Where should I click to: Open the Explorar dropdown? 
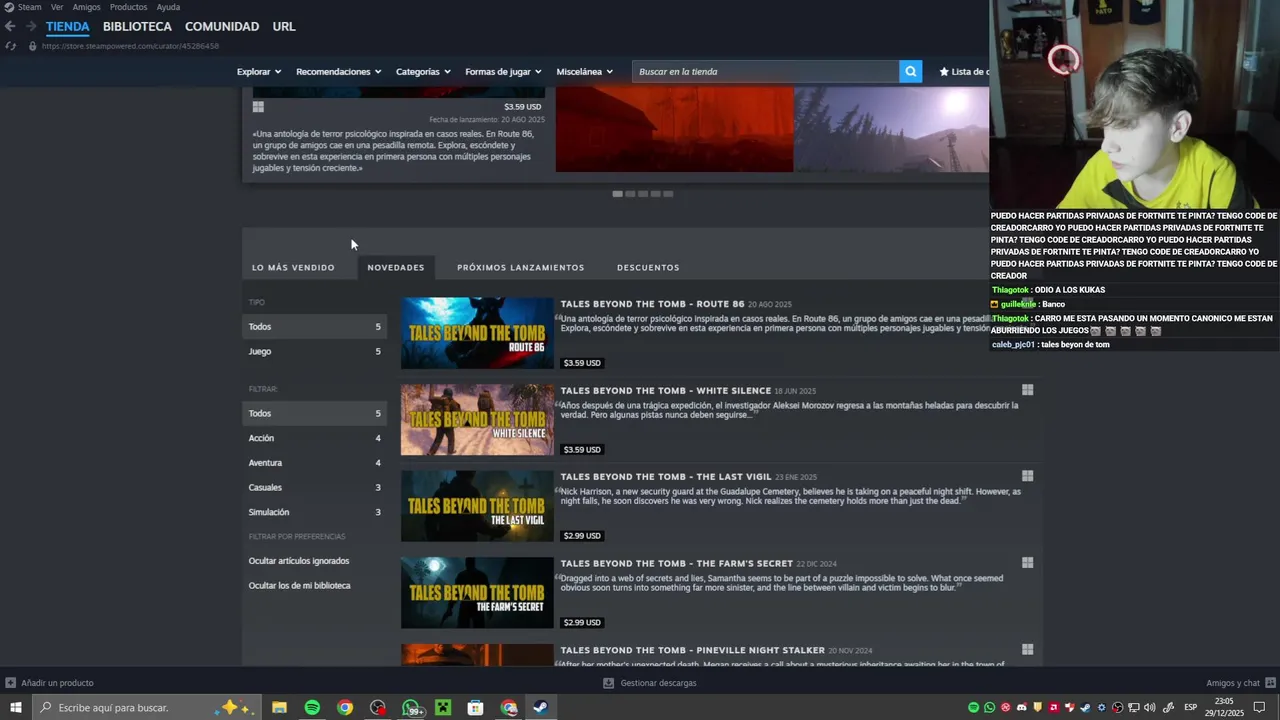tap(259, 71)
